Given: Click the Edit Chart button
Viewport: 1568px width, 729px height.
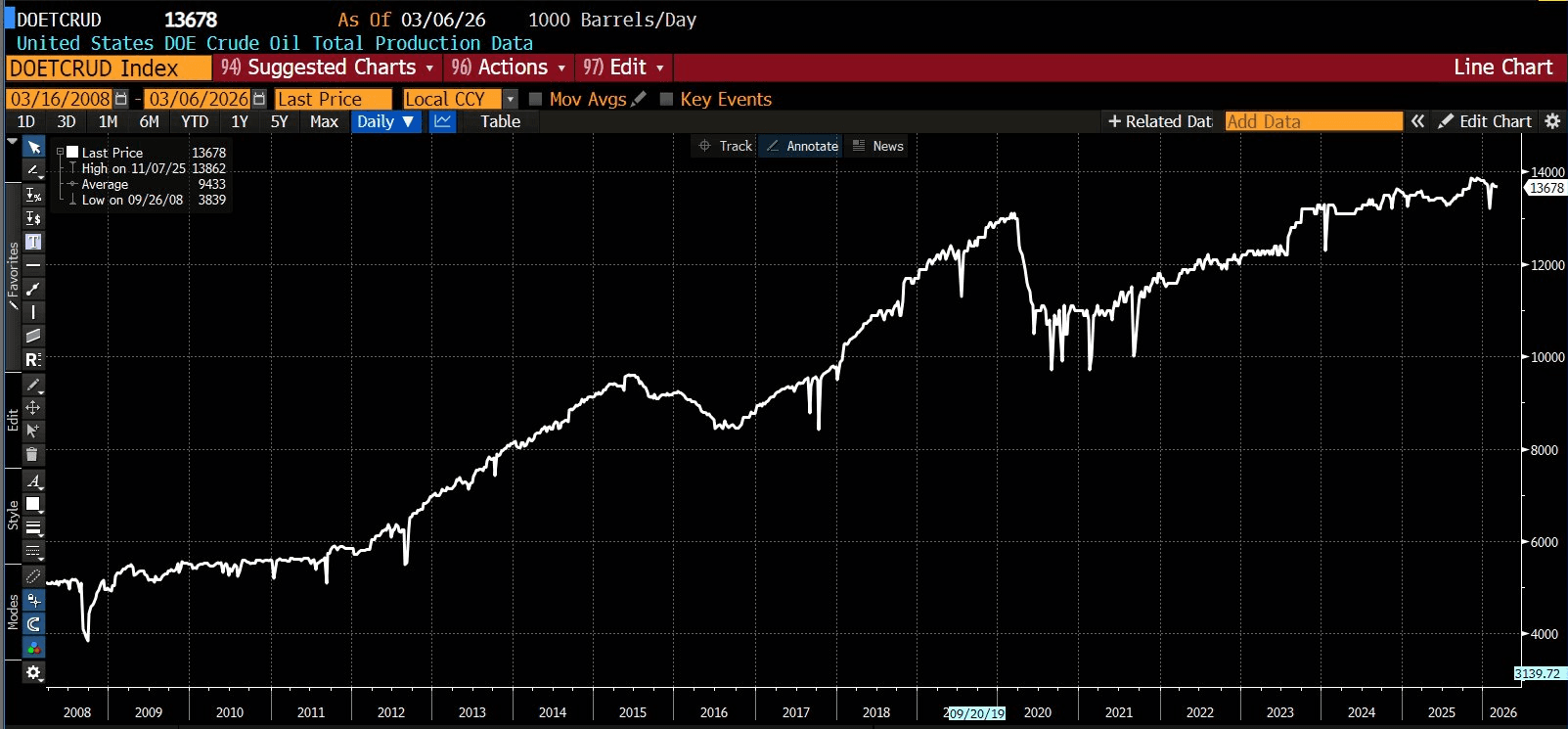Looking at the screenshot, I should pyautogui.click(x=1485, y=121).
